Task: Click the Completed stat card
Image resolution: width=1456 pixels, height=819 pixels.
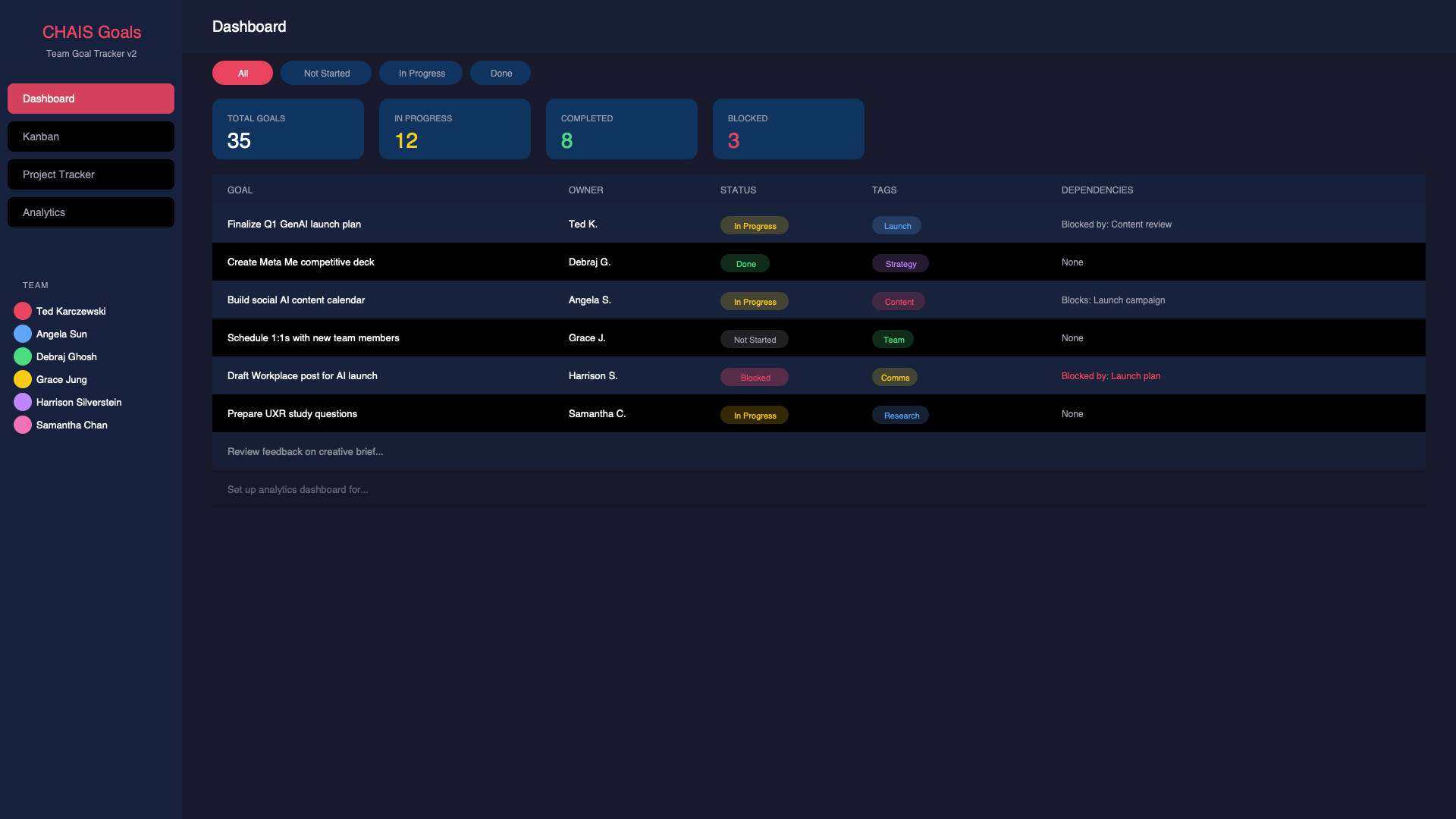Action: [621, 129]
